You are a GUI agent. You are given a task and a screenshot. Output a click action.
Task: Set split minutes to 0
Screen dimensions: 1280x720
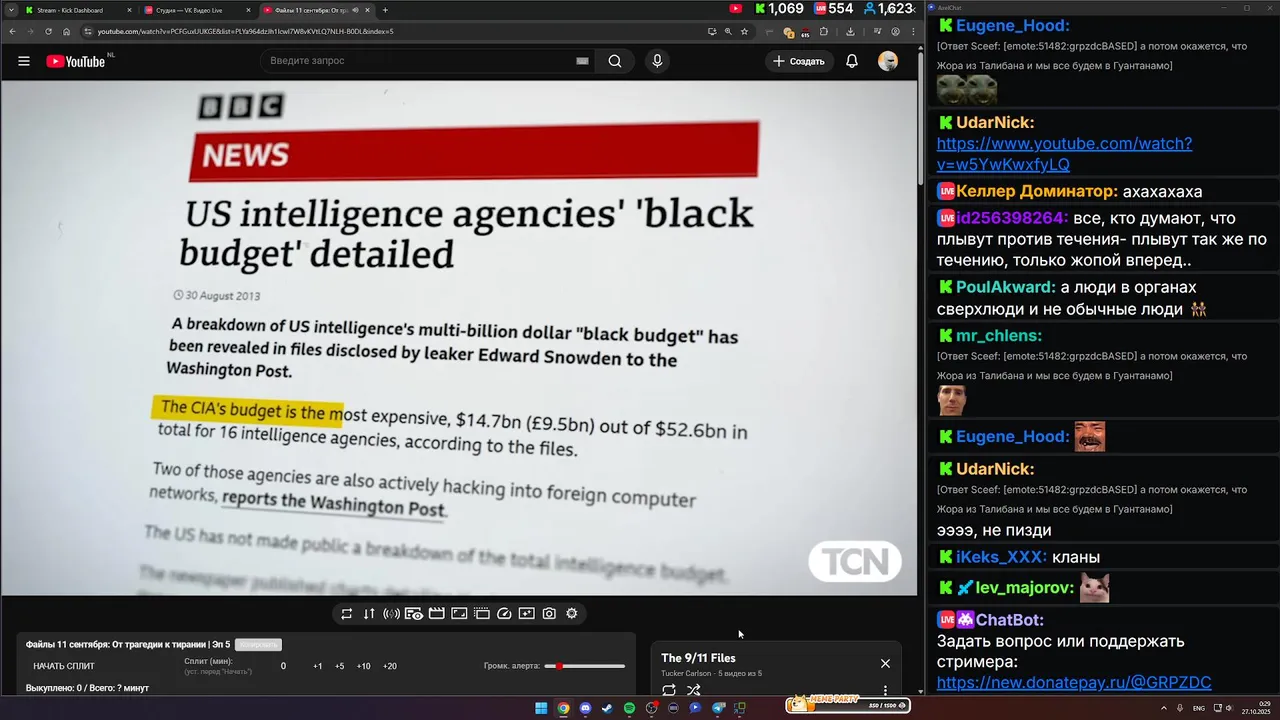point(283,666)
